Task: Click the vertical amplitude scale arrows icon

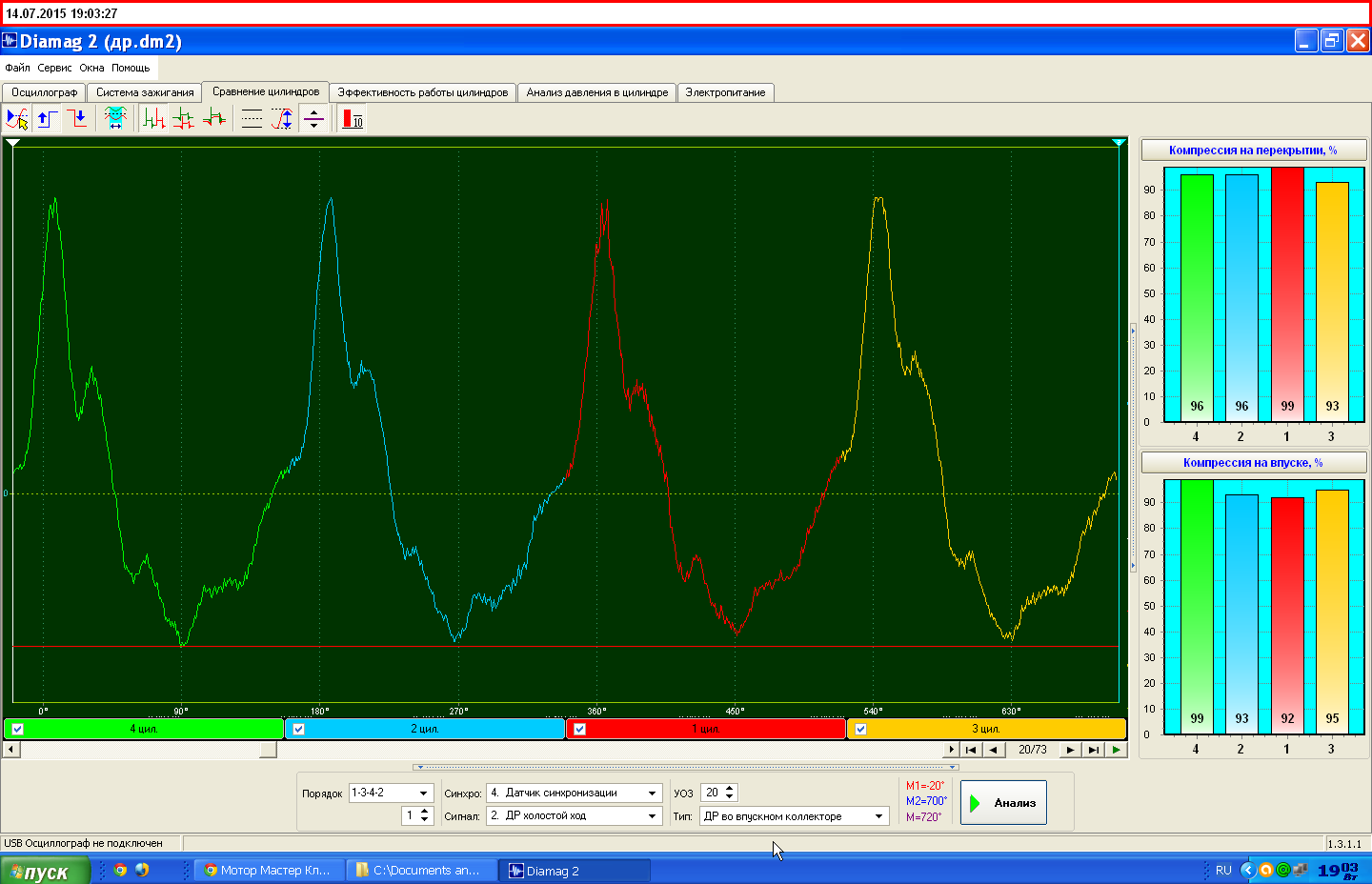Action: [x=283, y=119]
